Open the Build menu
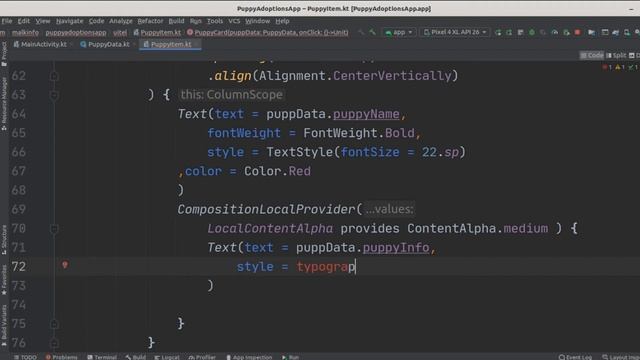640x360 pixels. [x=176, y=21]
